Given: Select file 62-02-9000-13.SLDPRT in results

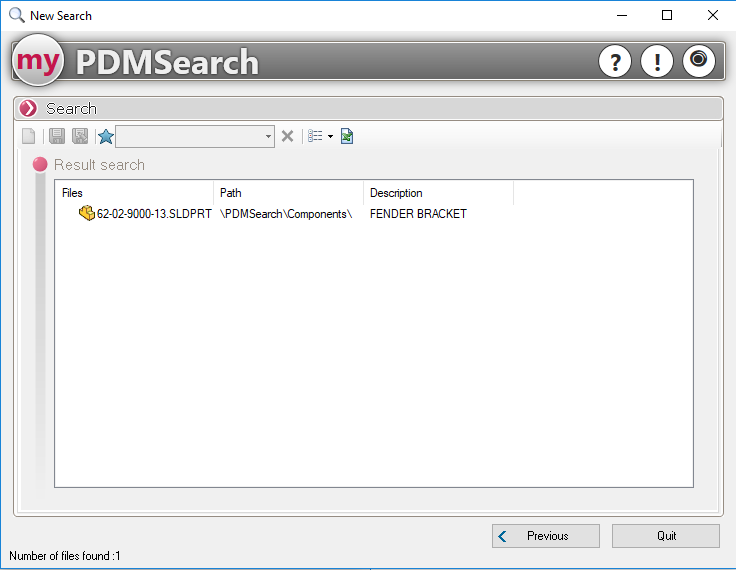Looking at the screenshot, I should coord(154,214).
